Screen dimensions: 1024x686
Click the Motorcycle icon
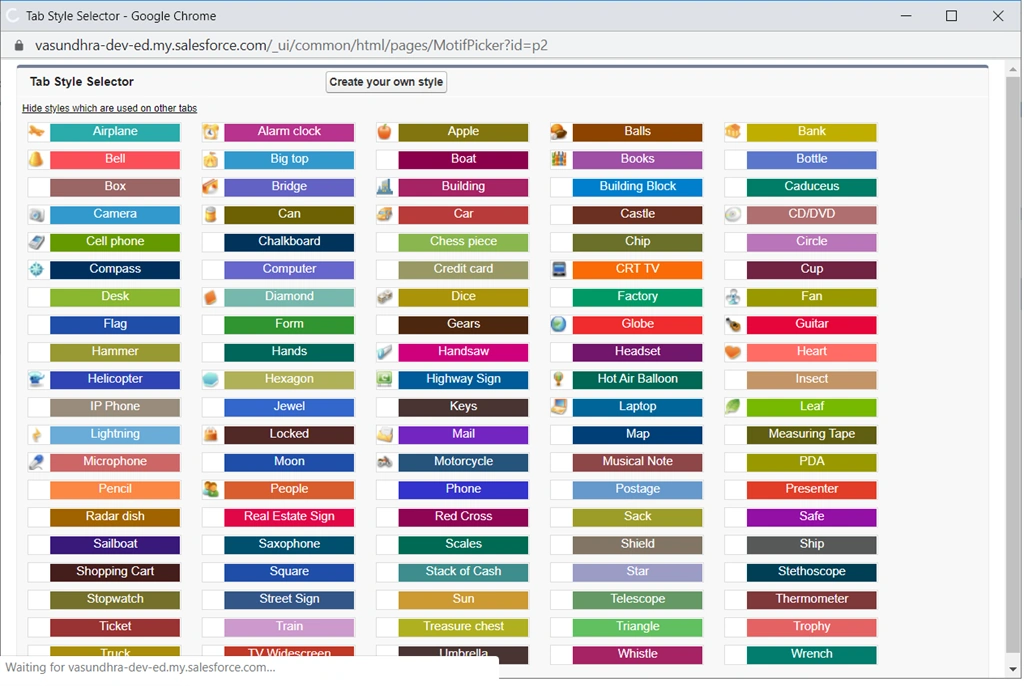tap(385, 462)
